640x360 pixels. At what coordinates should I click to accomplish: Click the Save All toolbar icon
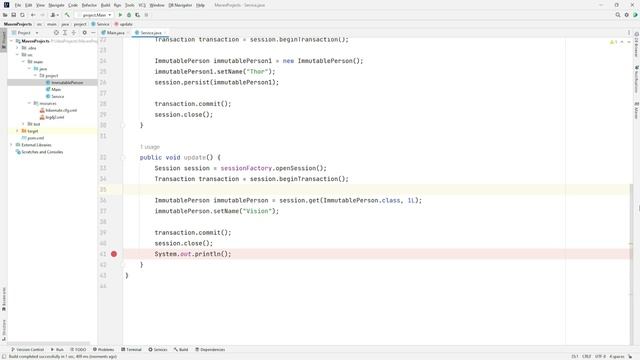[13, 15]
